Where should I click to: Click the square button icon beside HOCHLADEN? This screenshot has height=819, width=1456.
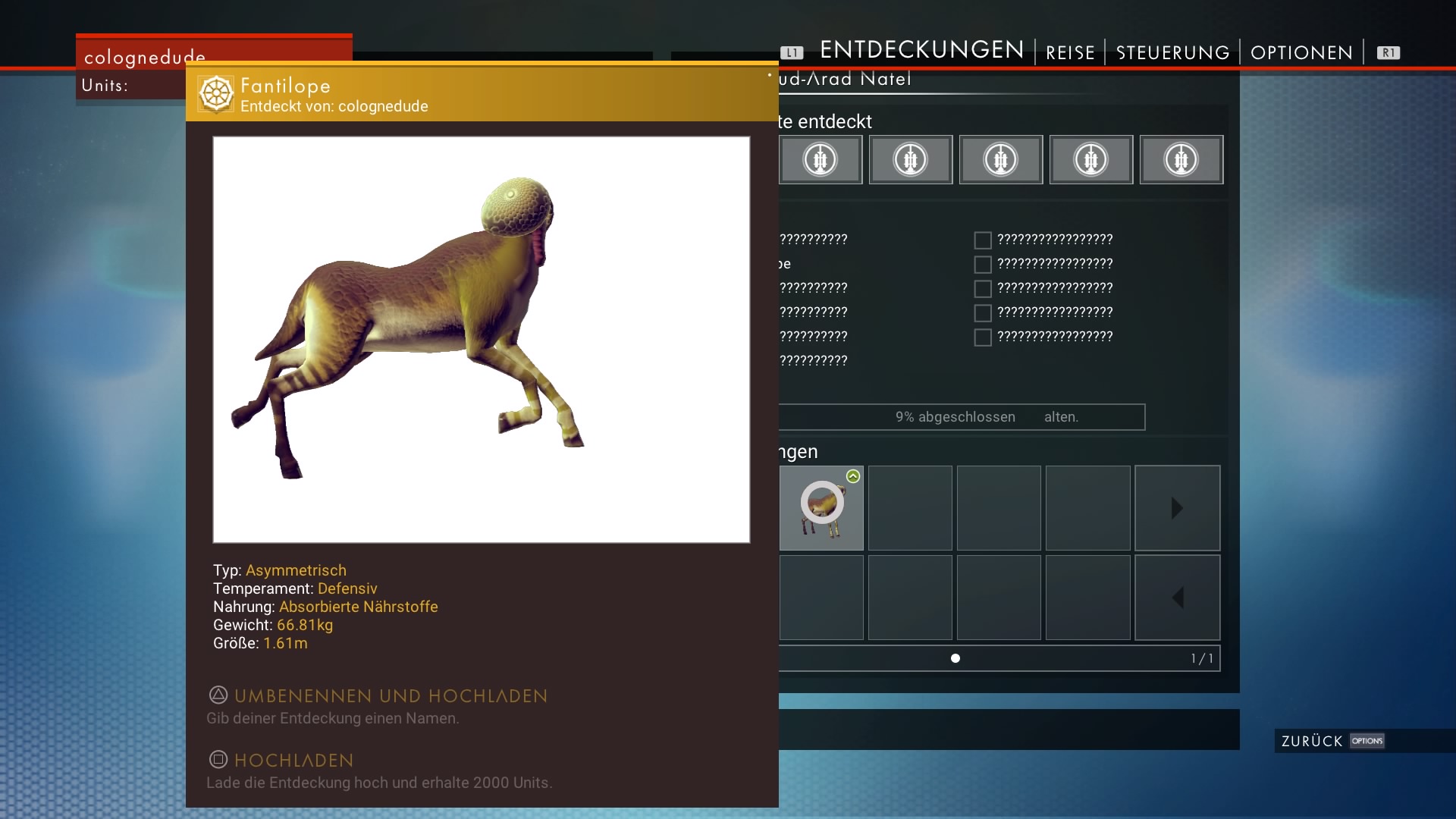[x=218, y=759]
